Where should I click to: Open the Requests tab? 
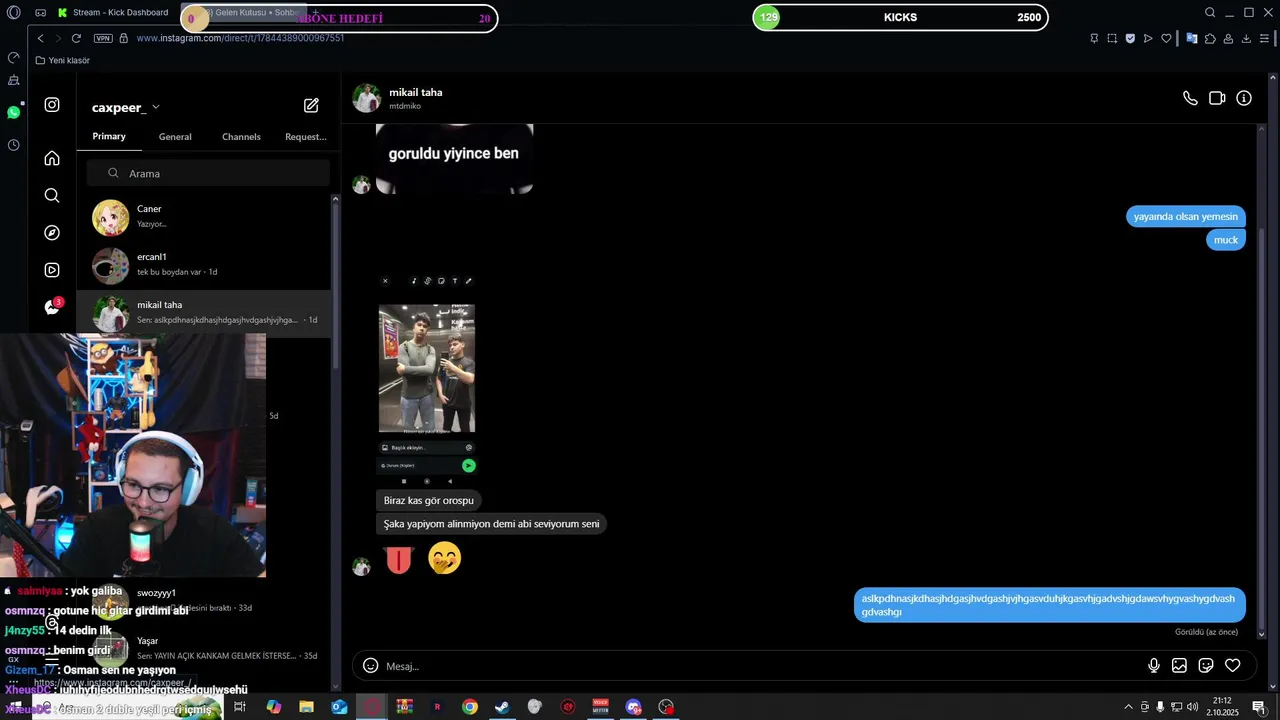coord(306,136)
